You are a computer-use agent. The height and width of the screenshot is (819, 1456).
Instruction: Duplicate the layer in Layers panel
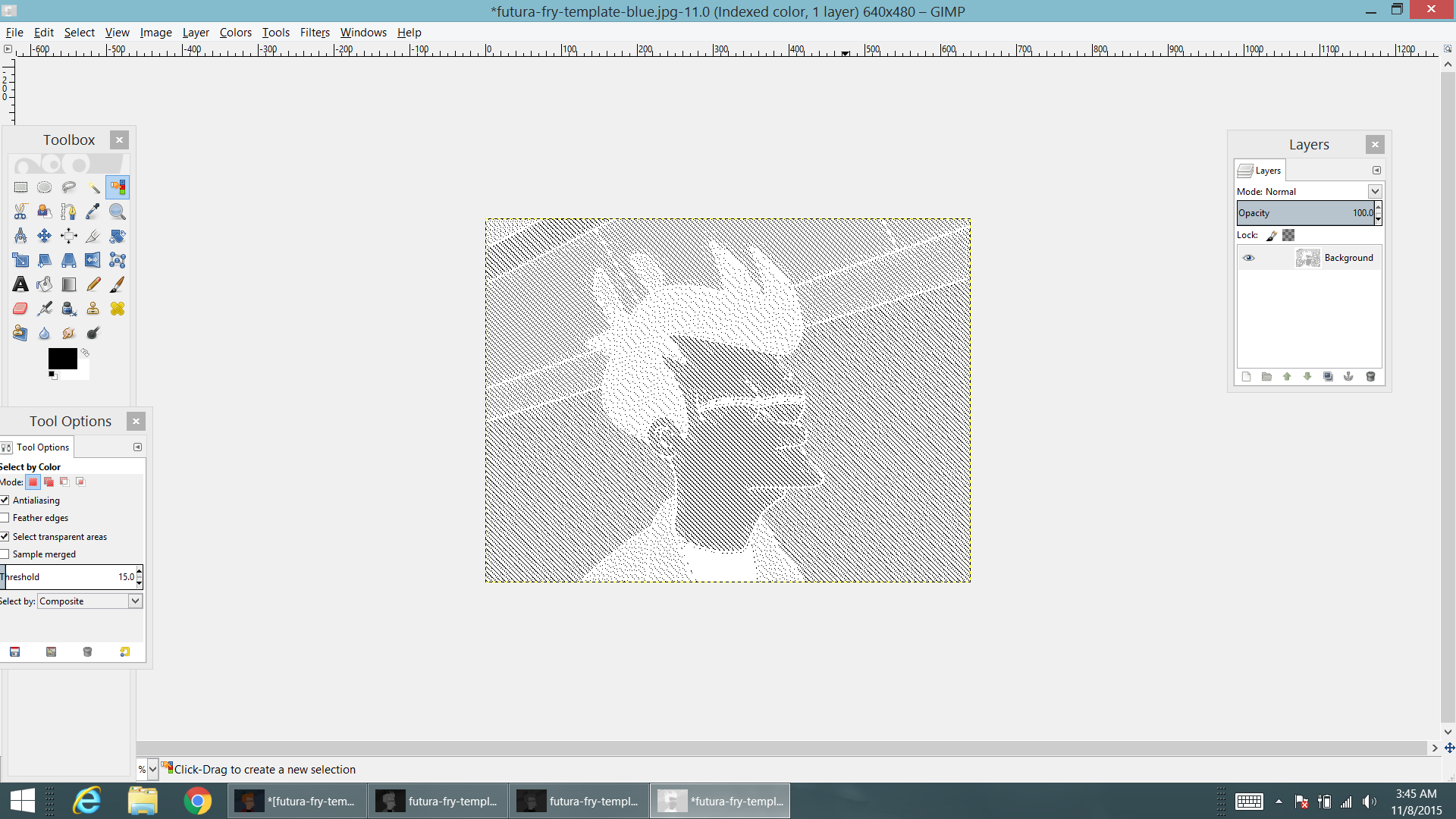[1328, 377]
